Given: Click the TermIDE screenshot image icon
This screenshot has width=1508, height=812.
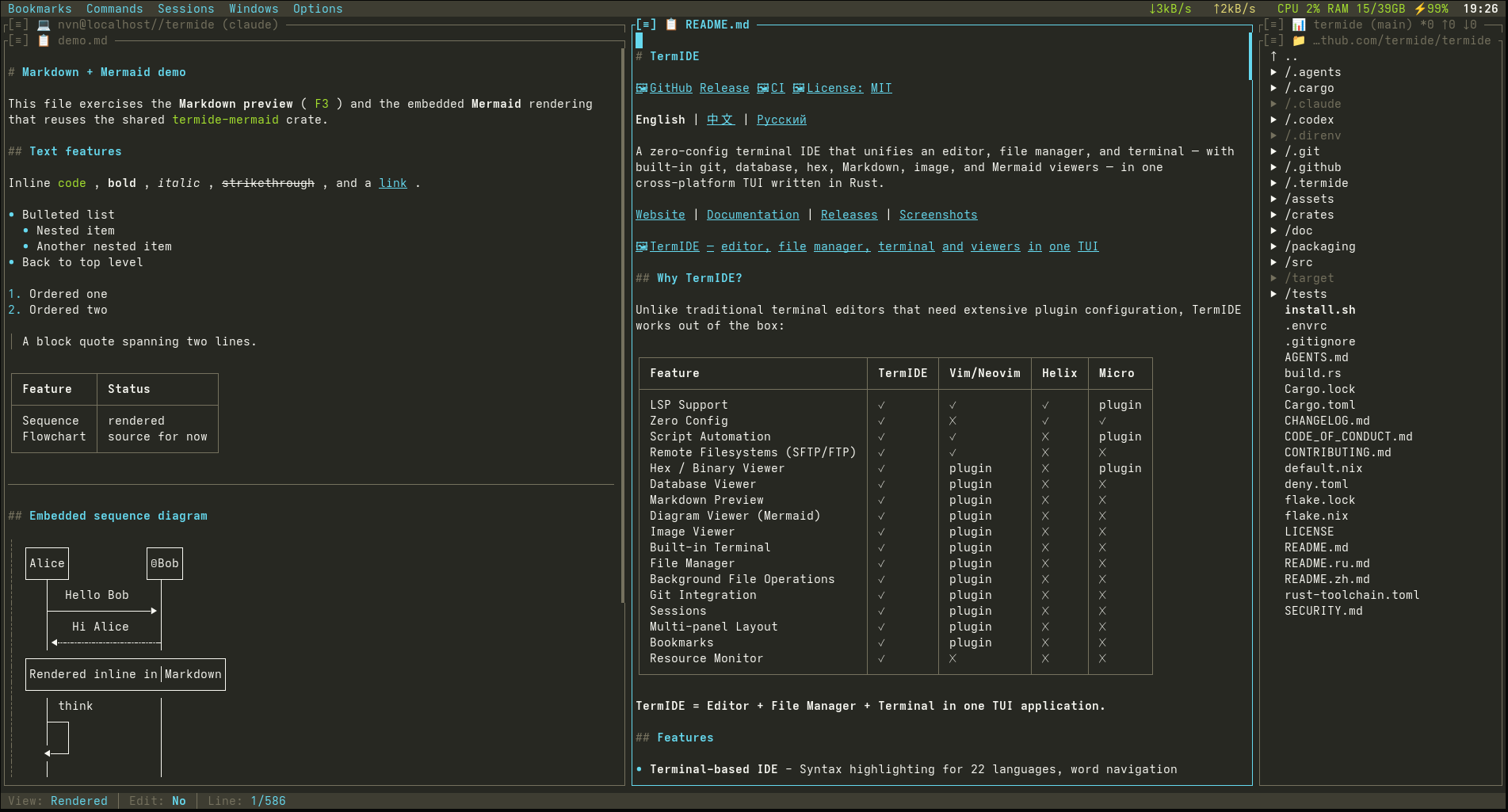Looking at the screenshot, I should [x=642, y=246].
